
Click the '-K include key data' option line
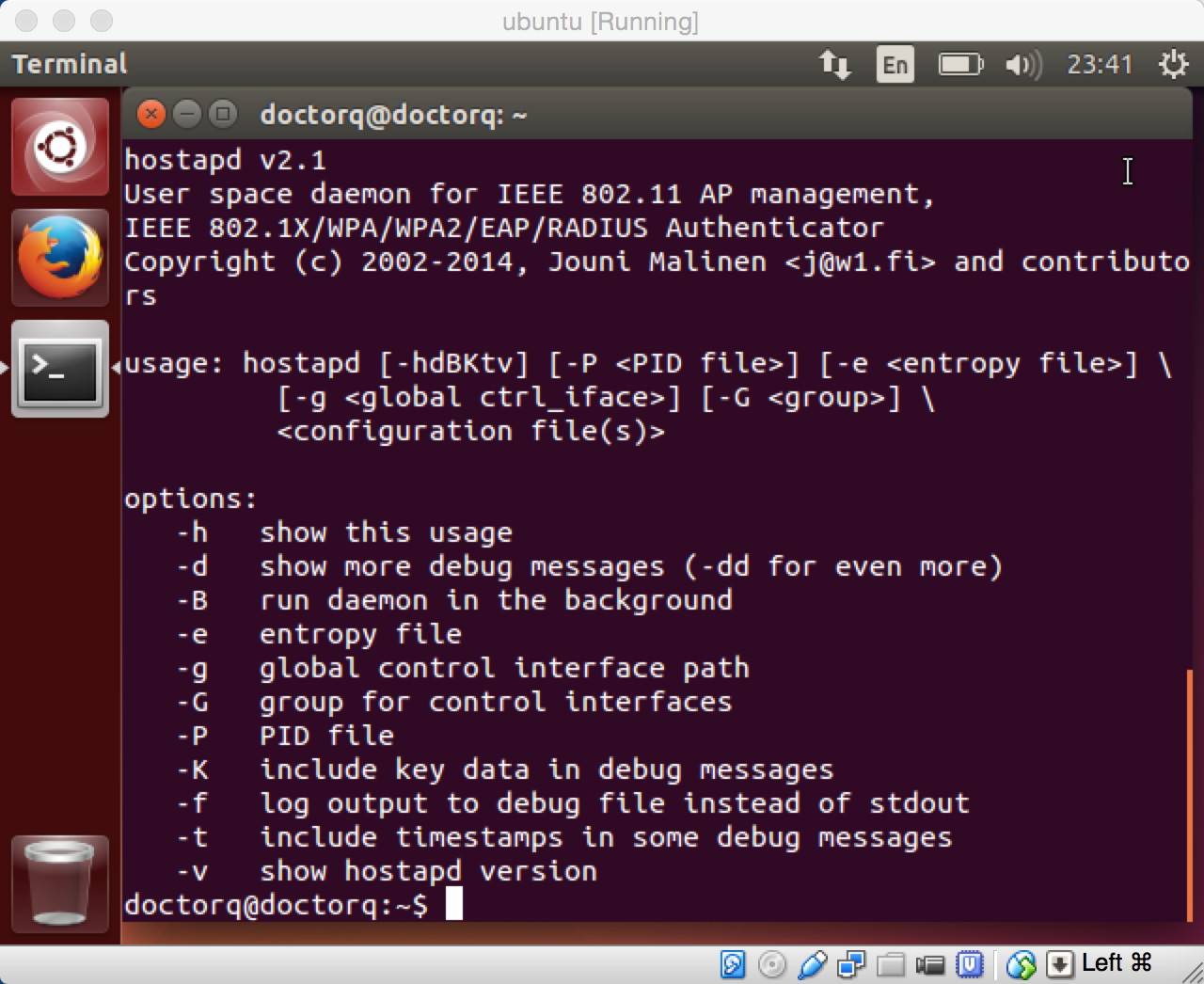(505, 770)
